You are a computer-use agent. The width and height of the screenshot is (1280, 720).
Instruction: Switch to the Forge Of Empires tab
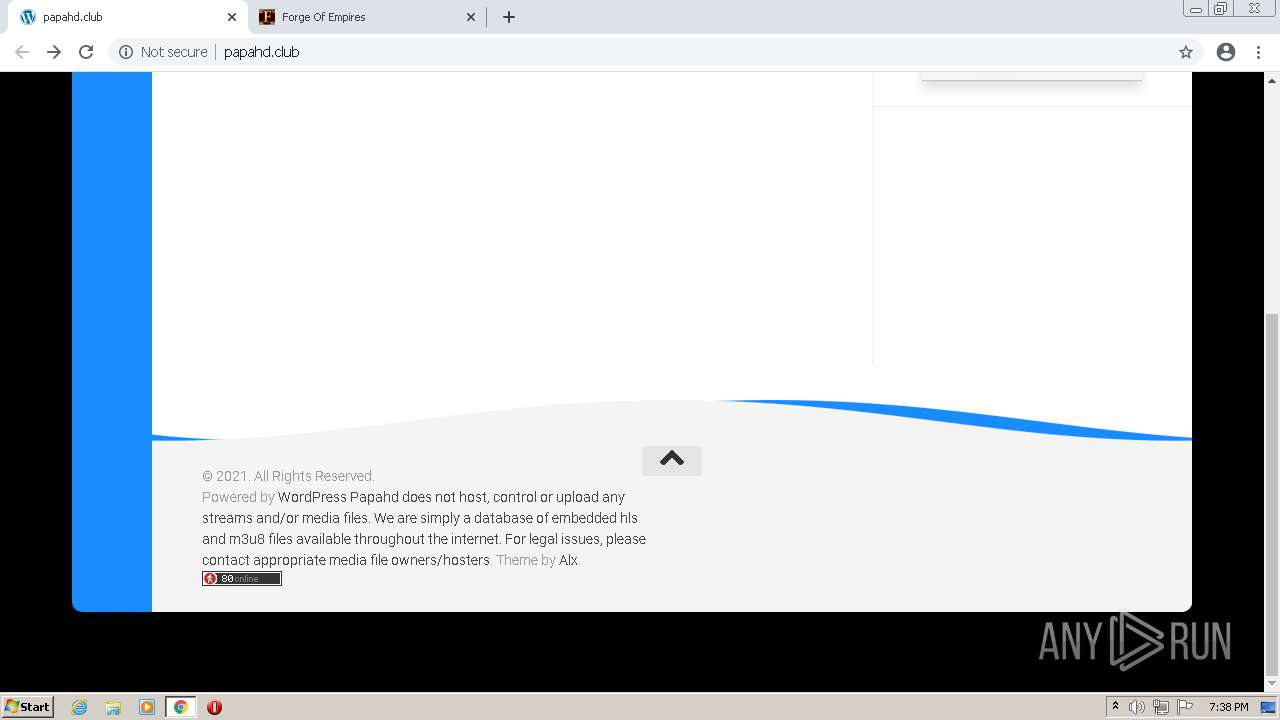click(366, 17)
